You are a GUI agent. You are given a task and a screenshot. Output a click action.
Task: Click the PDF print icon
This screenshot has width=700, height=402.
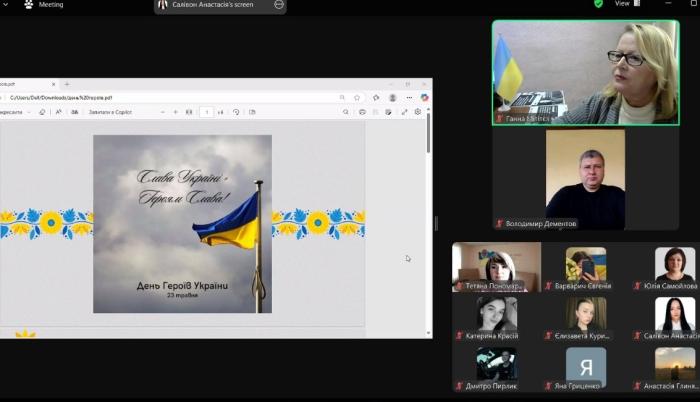point(362,112)
